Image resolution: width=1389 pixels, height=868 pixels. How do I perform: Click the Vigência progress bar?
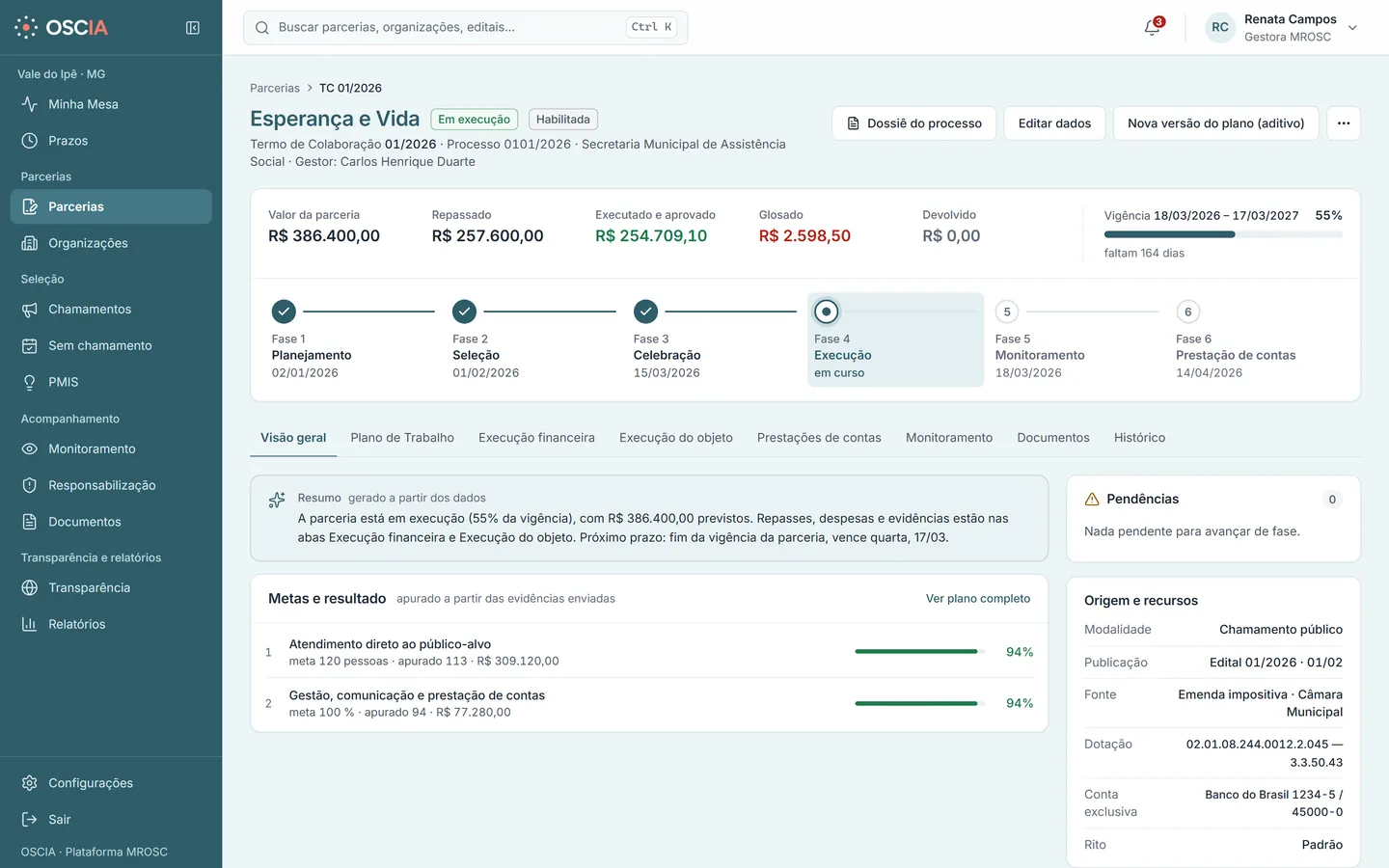click(x=1223, y=234)
